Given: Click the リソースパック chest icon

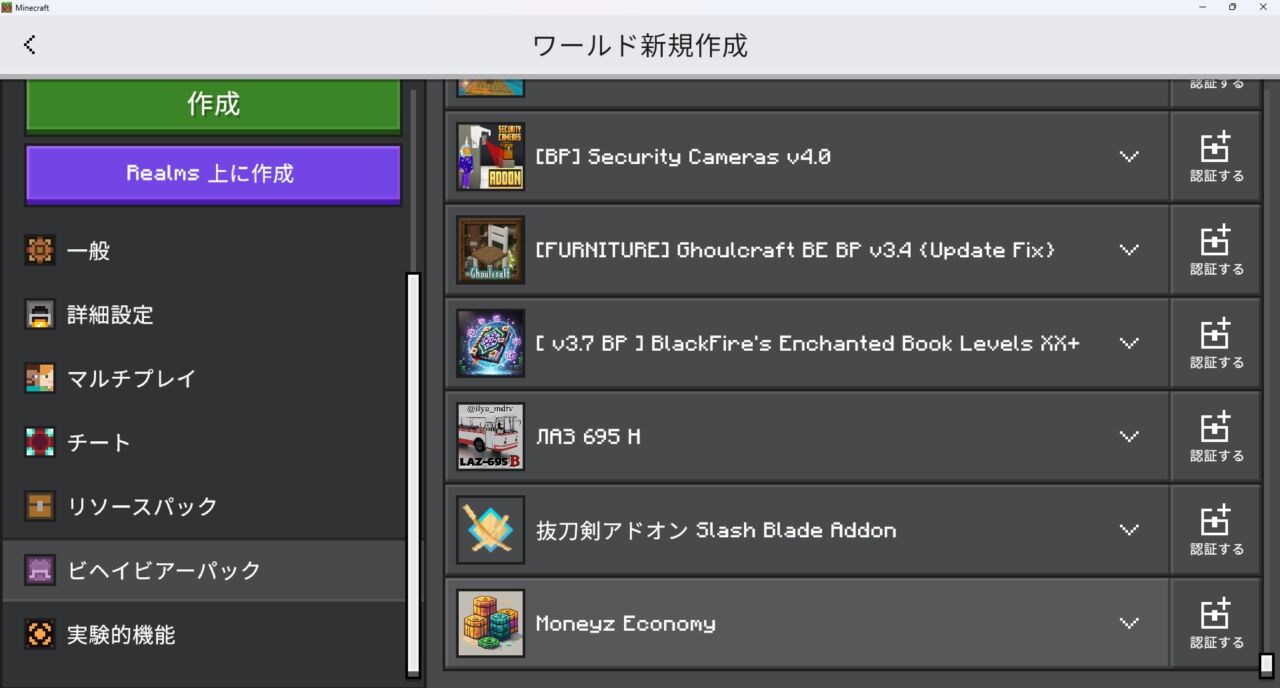Looking at the screenshot, I should (x=40, y=507).
